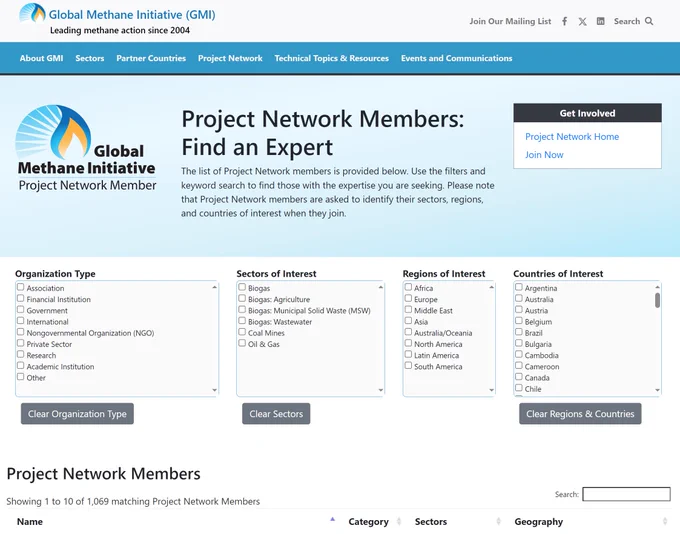This screenshot has height=534, width=680.
Task: Click the Countries of Interest scrollbar thumb
Action: [657, 300]
